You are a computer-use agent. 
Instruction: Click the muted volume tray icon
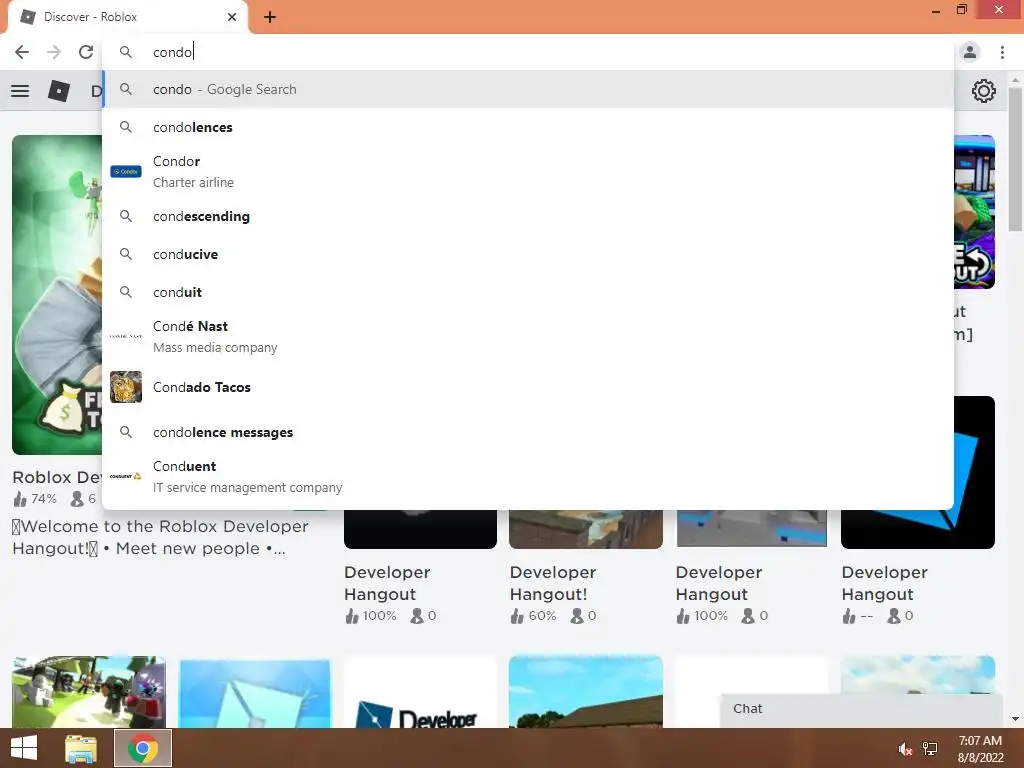[905, 749]
